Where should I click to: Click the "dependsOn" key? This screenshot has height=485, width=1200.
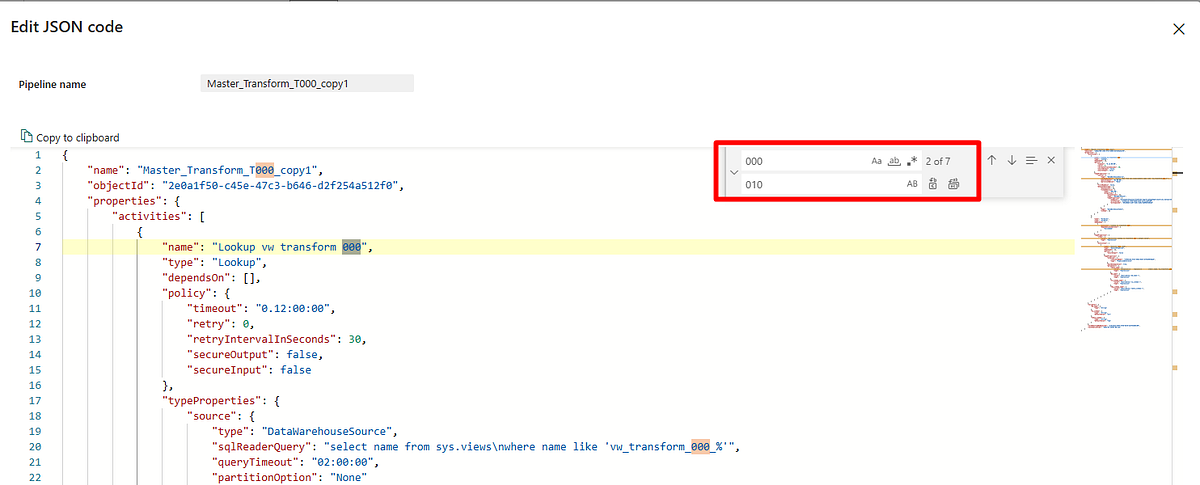pyautogui.click(x=196, y=278)
